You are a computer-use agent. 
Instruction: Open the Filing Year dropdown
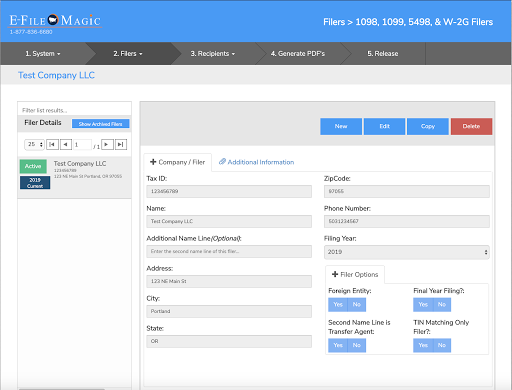[x=407, y=252]
